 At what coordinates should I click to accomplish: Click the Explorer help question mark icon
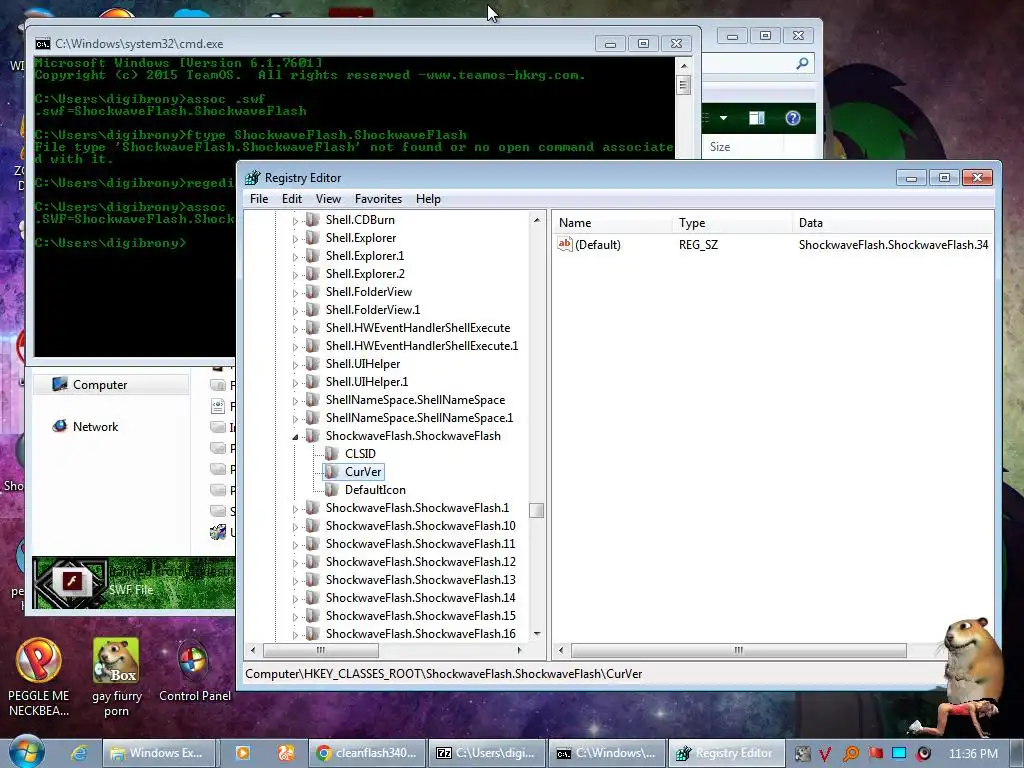tap(793, 118)
